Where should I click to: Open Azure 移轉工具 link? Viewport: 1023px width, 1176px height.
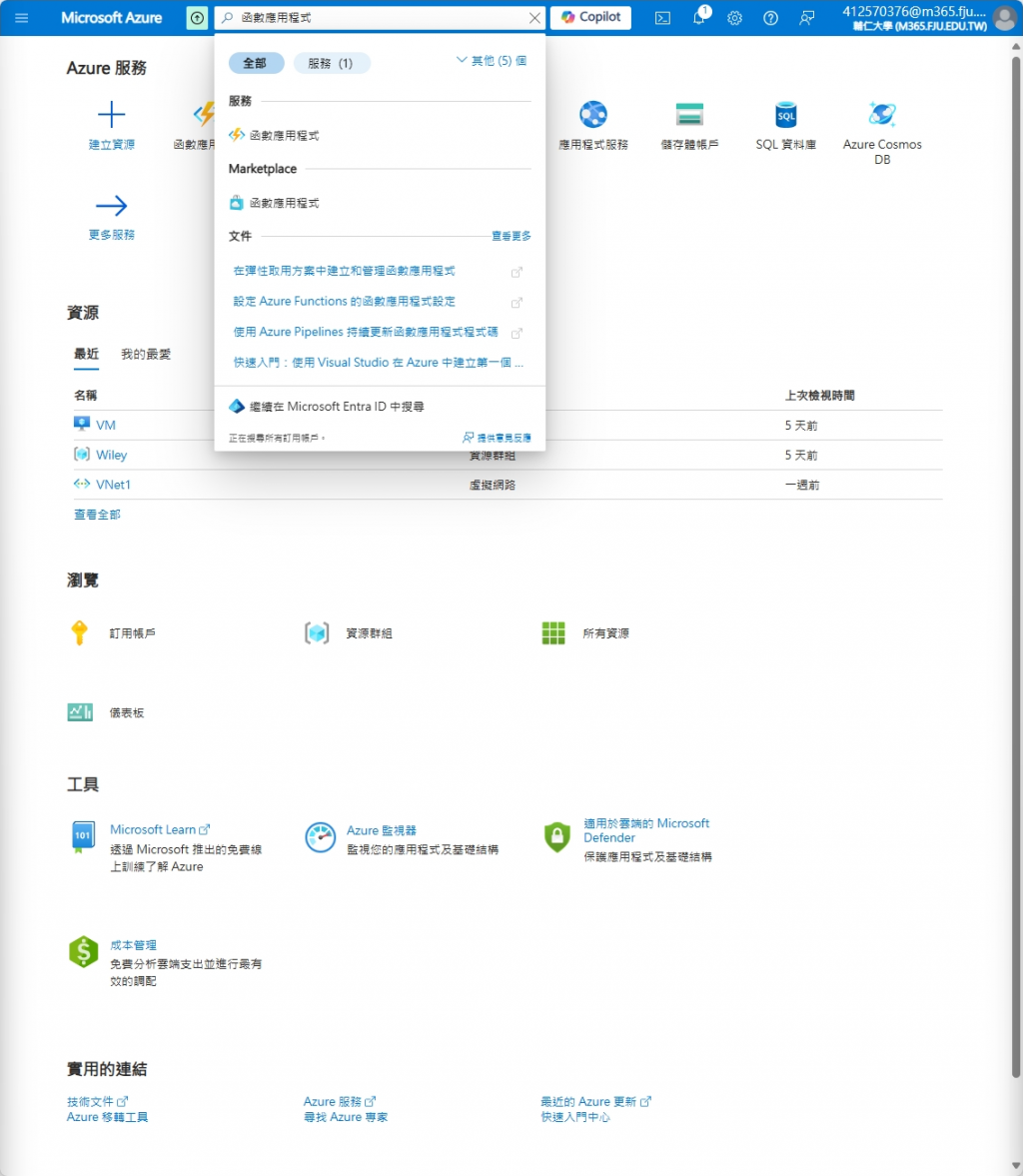point(107,1117)
